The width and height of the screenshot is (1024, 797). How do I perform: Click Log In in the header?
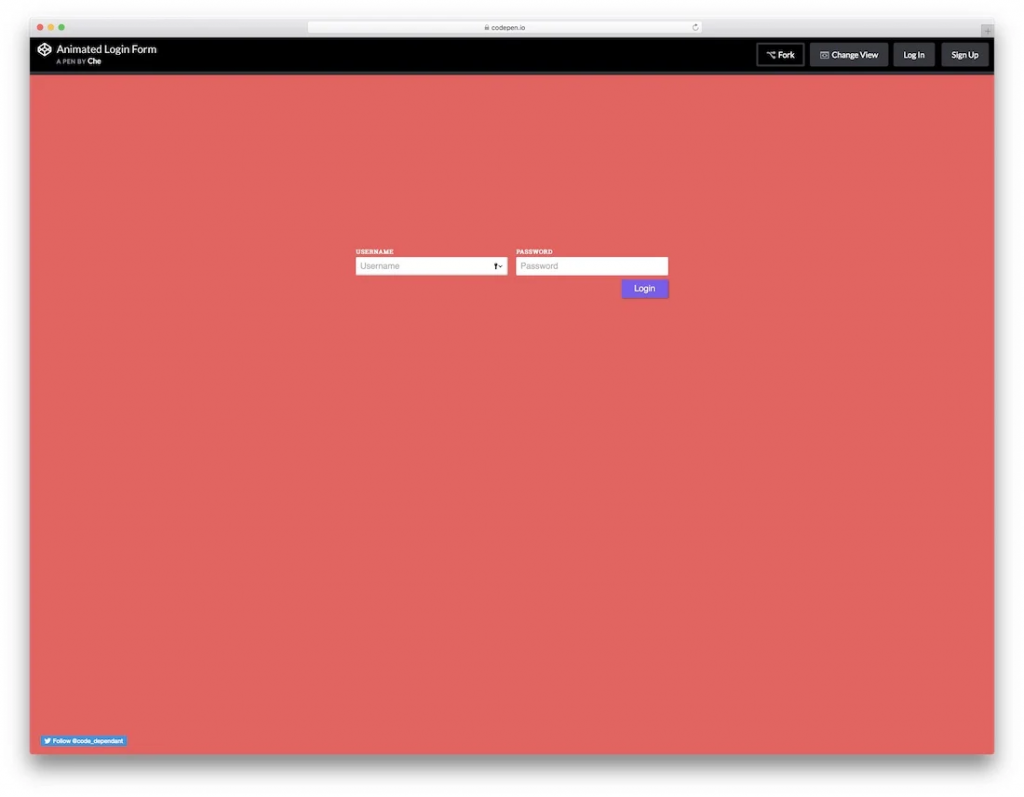pyautogui.click(x=913, y=55)
